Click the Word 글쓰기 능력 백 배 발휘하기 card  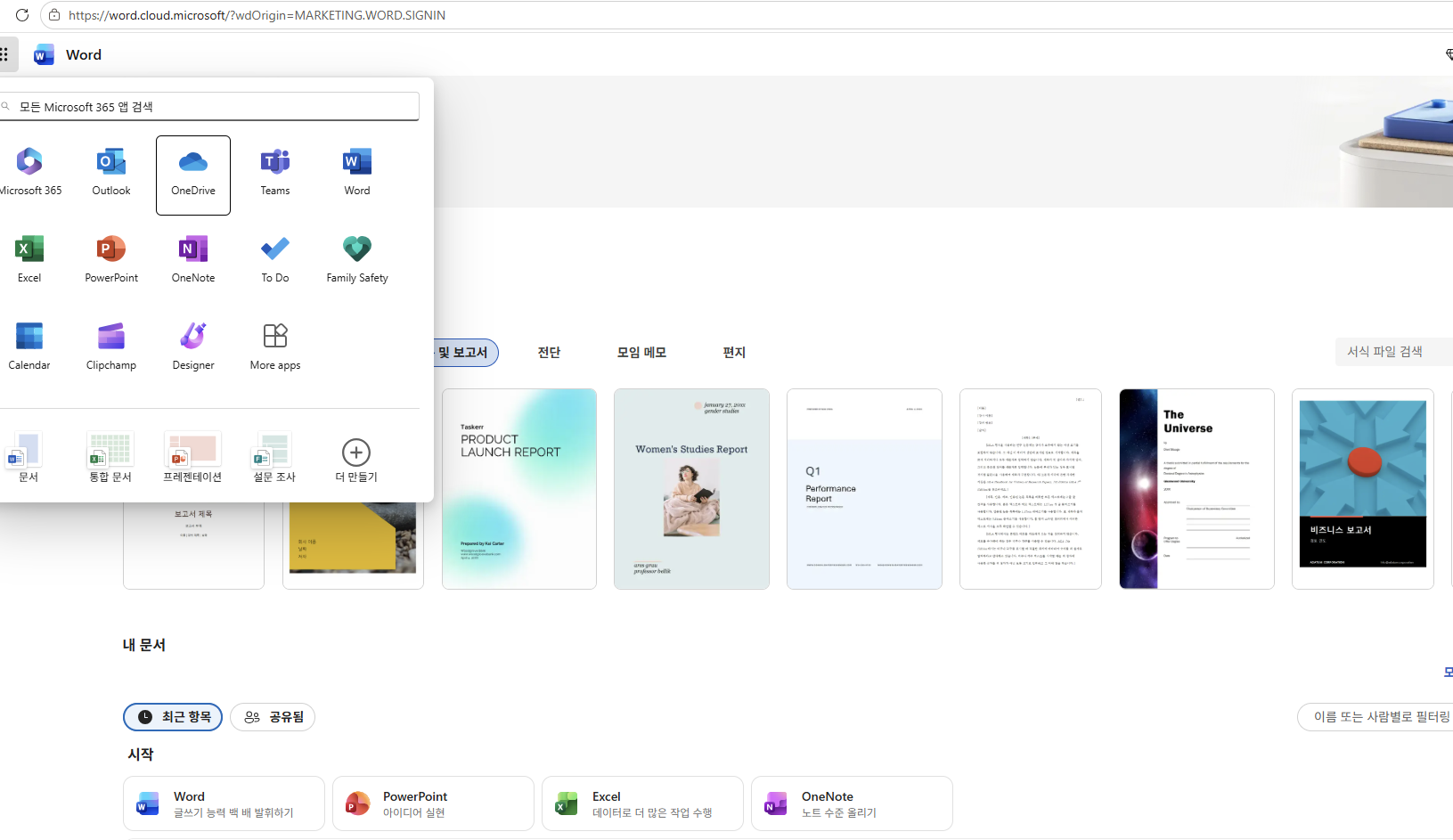pyautogui.click(x=224, y=803)
